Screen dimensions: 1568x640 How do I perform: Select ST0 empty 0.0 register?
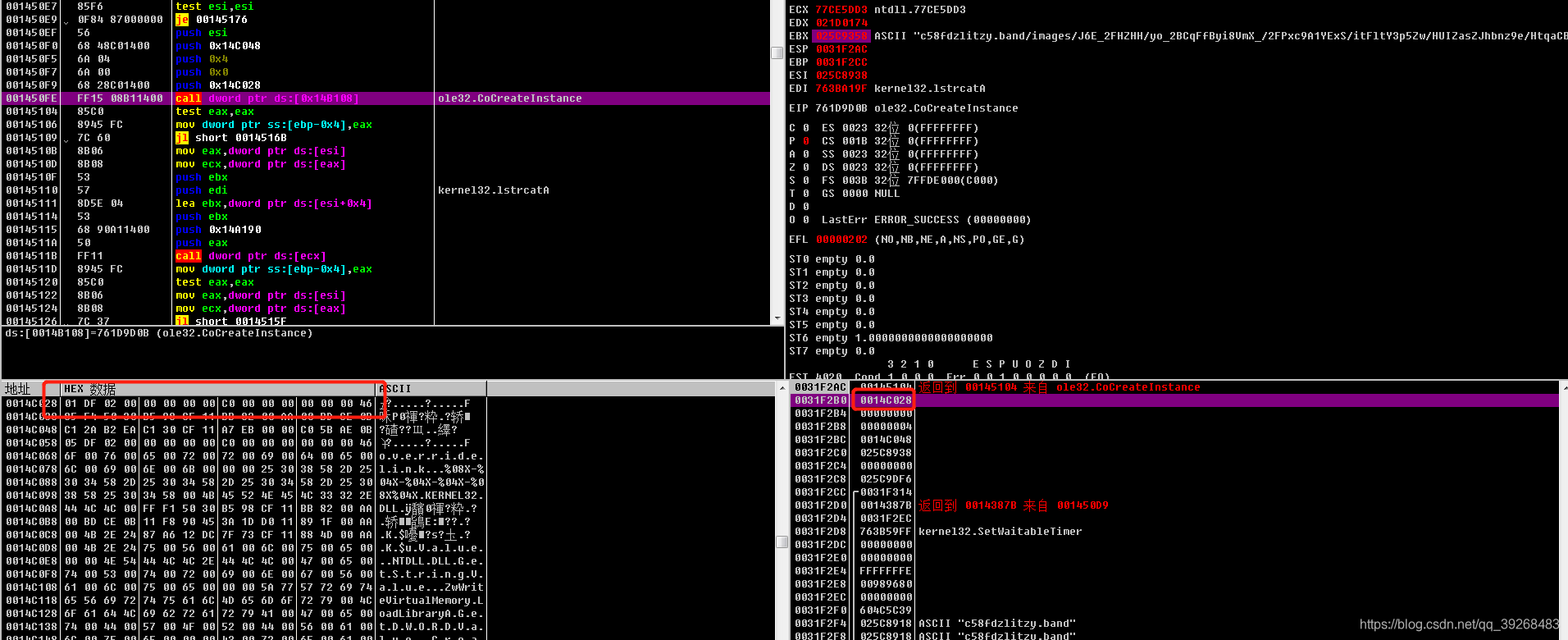point(832,259)
